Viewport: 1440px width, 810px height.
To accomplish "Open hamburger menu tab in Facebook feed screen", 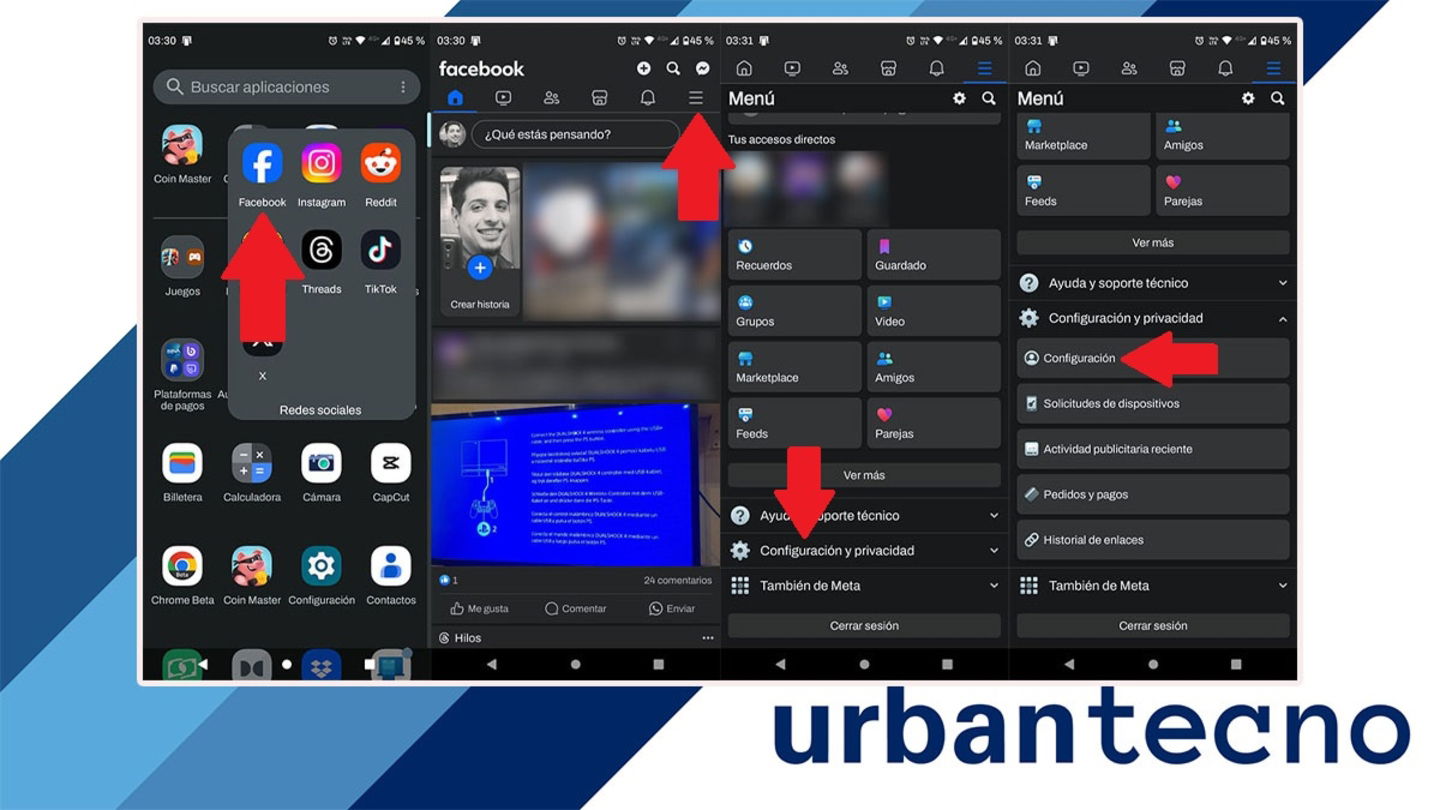I will click(x=695, y=98).
